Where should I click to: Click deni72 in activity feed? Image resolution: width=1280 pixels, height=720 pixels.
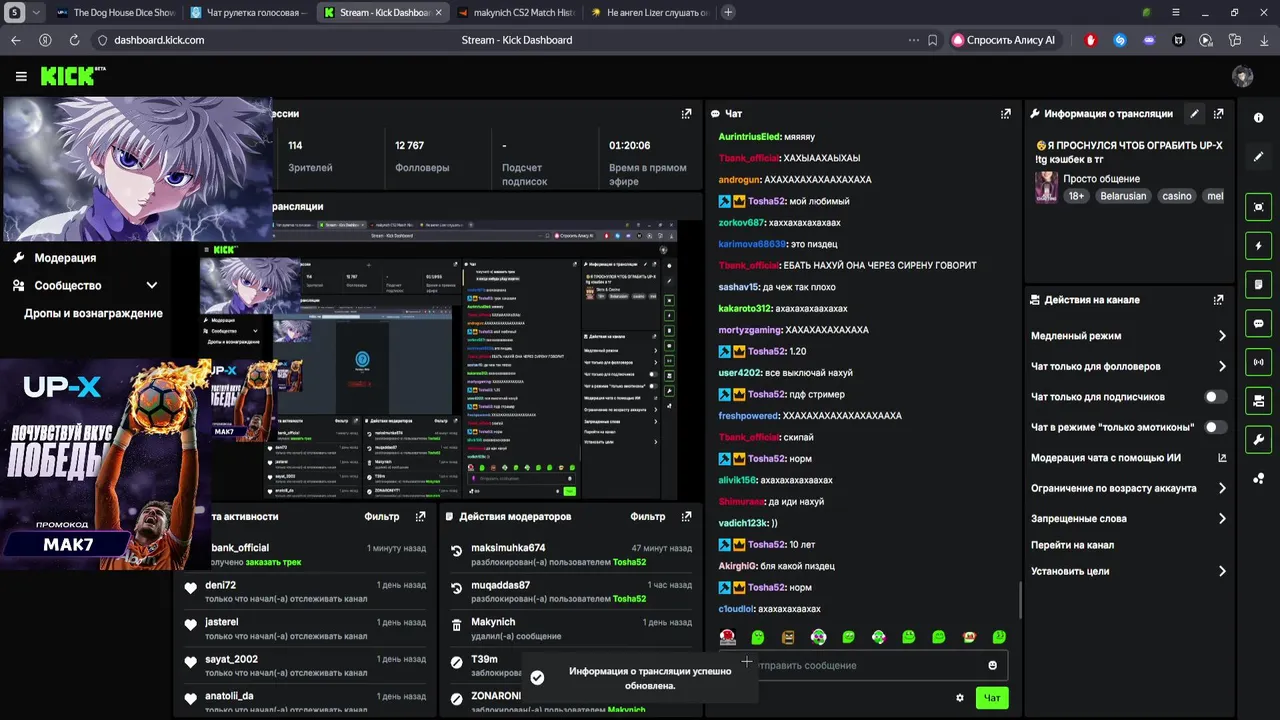[220, 585]
